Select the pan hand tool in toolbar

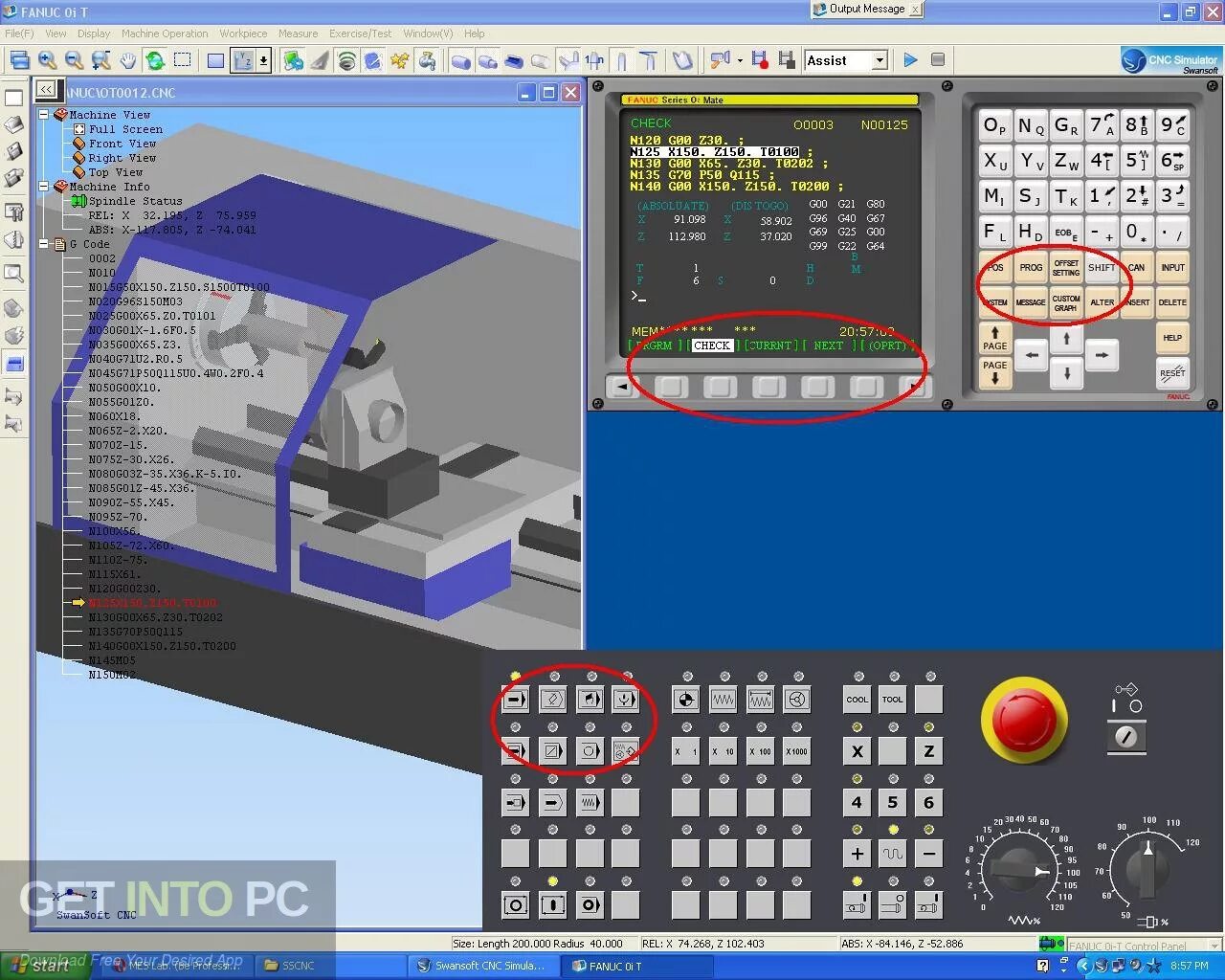(x=128, y=60)
